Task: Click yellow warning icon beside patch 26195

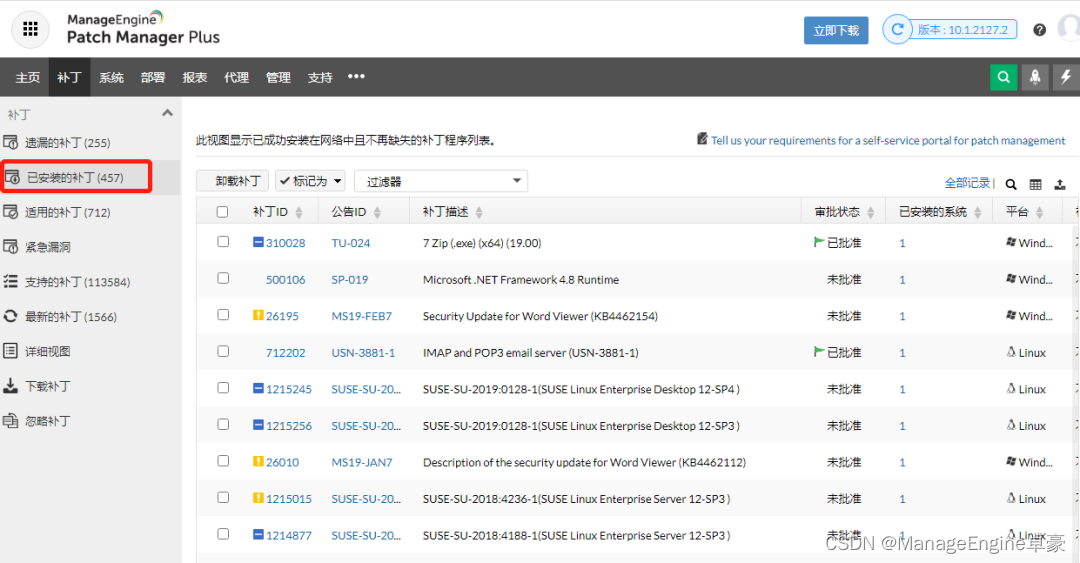Action: pos(258,315)
